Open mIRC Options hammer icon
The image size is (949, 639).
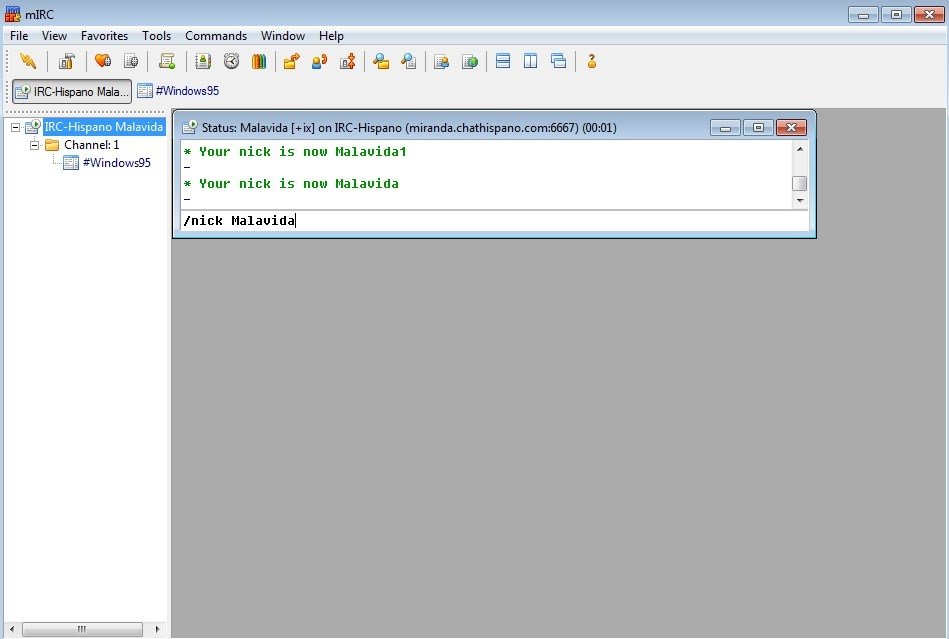(67, 61)
